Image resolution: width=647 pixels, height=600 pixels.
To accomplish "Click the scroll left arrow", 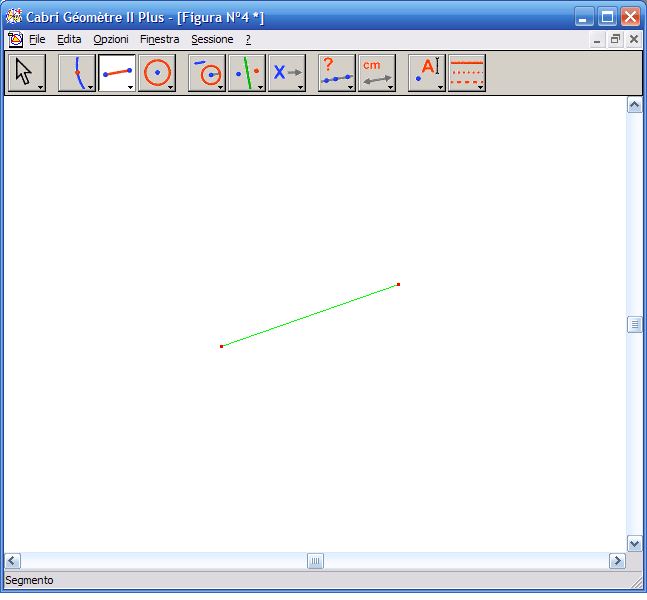I will coord(13,561).
